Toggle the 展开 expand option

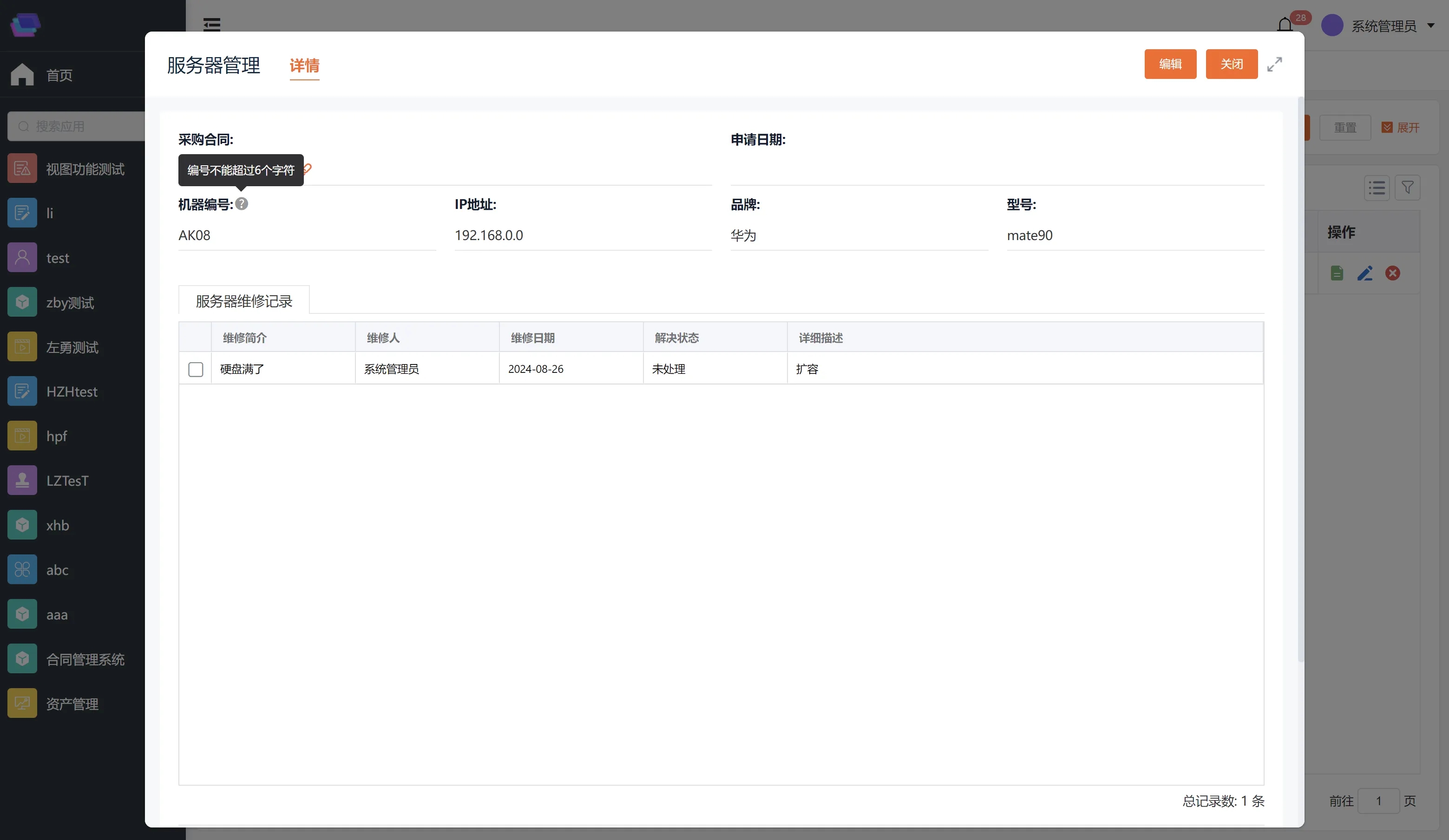1401,128
